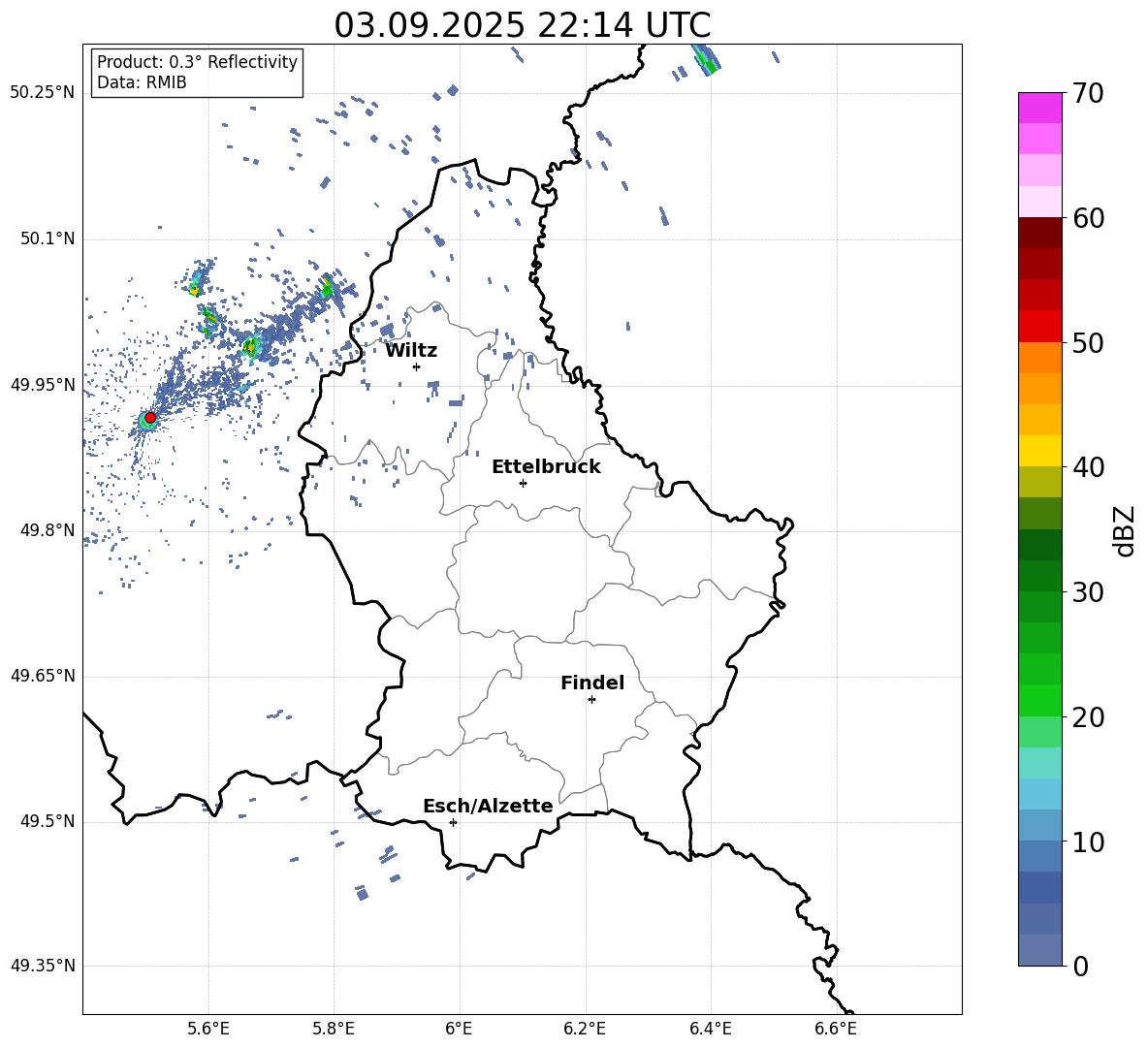Click the Findel city label
This screenshot has height=1048, width=1148.
(x=592, y=683)
